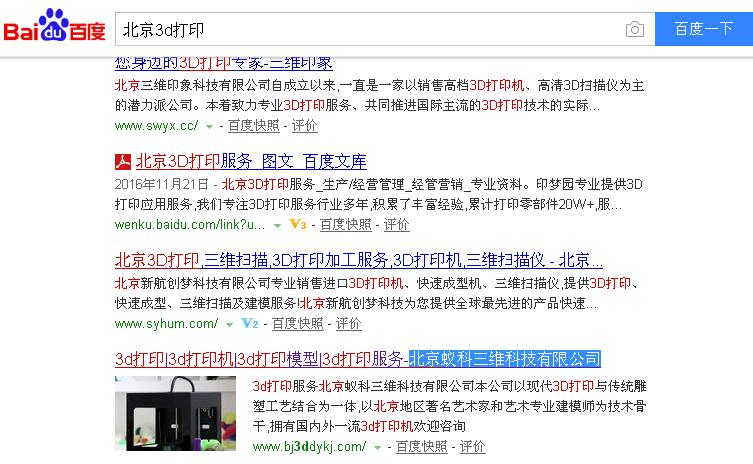Click the www.swyx.cc/ URL text

pyautogui.click(x=156, y=126)
